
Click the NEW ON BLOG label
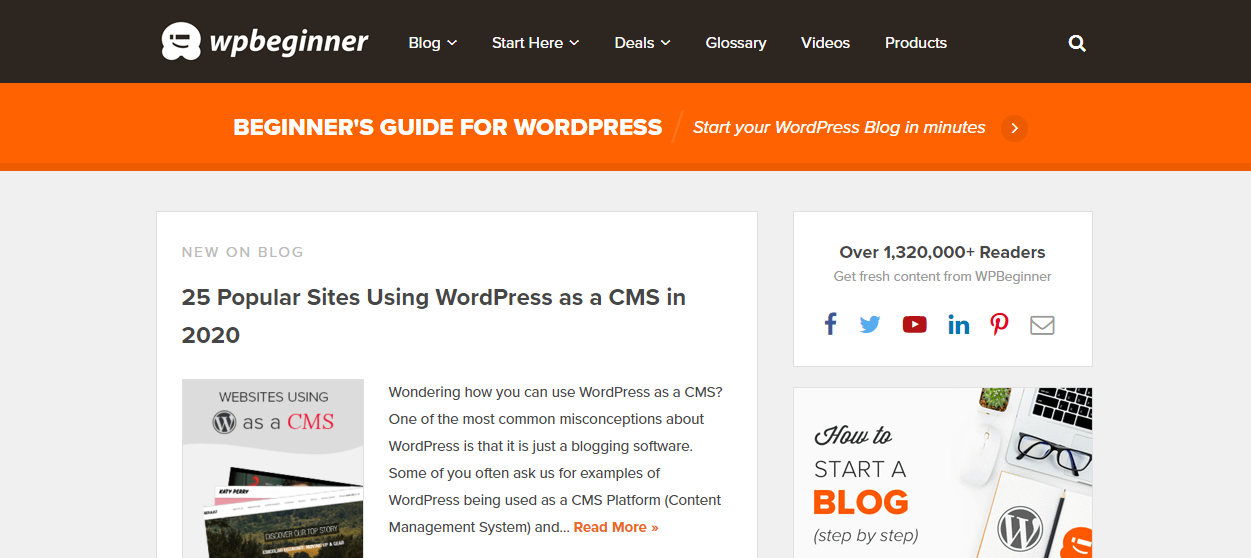(x=243, y=252)
